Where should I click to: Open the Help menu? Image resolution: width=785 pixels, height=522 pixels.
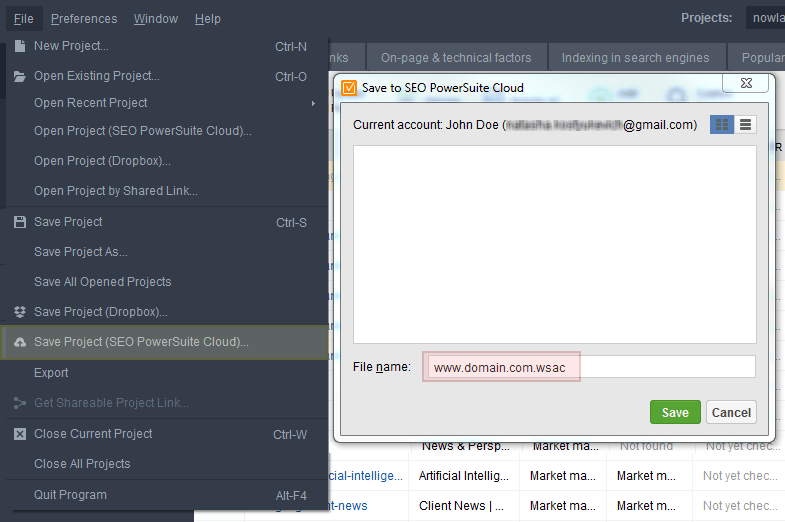[208, 19]
